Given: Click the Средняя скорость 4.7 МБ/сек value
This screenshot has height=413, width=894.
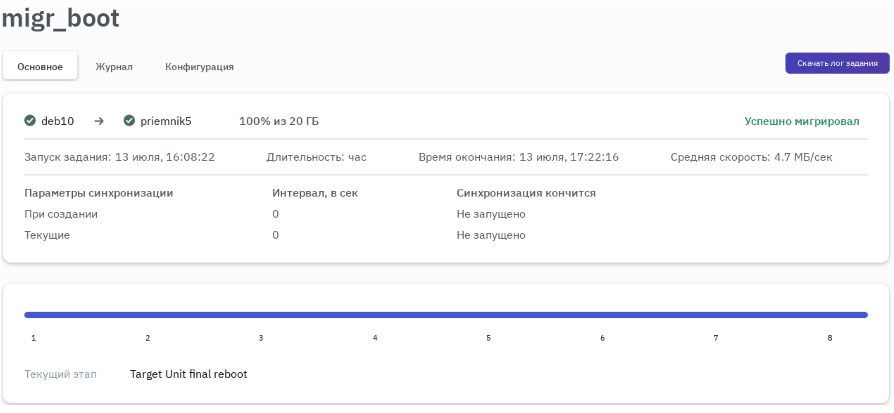Looking at the screenshot, I should (x=750, y=157).
